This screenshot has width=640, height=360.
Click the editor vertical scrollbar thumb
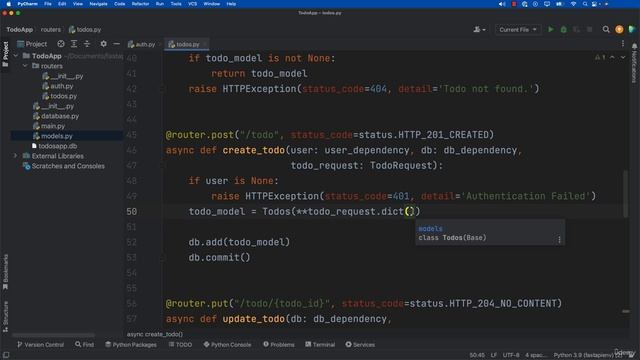tap(625, 194)
